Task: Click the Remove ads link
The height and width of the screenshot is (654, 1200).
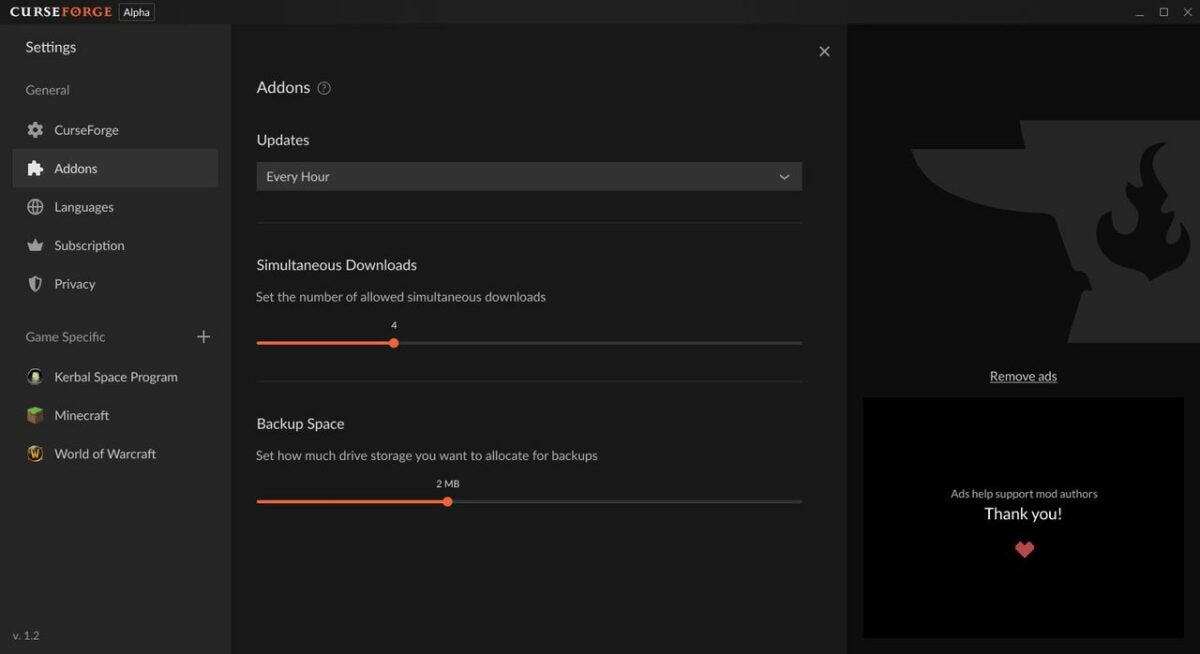Action: [x=1023, y=376]
